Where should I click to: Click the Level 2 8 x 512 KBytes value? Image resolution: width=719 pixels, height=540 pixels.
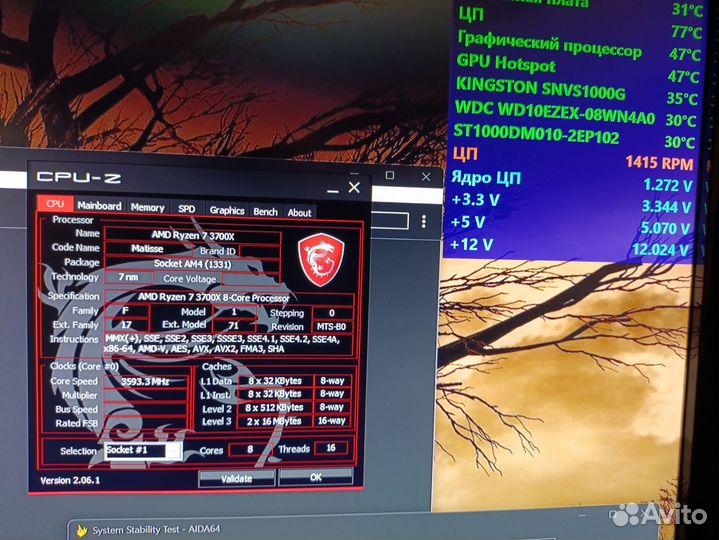[x=274, y=408]
